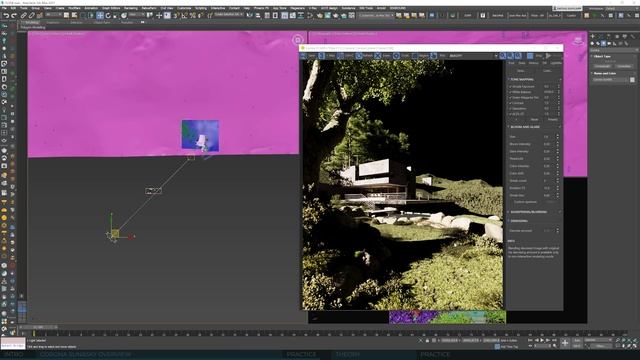Open the Hierarchy tab in command panel
The width and height of the screenshot is (640, 360).
[x=609, y=37]
